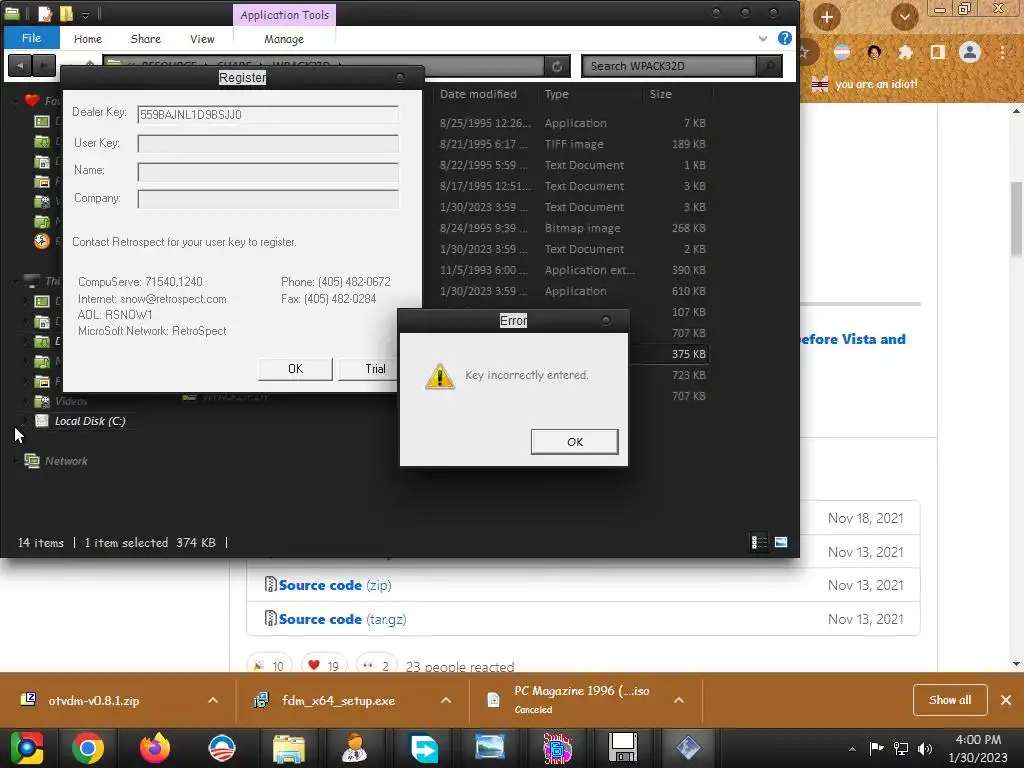Click the This PC computer icon
Image resolution: width=1024 pixels, height=768 pixels.
(x=31, y=281)
